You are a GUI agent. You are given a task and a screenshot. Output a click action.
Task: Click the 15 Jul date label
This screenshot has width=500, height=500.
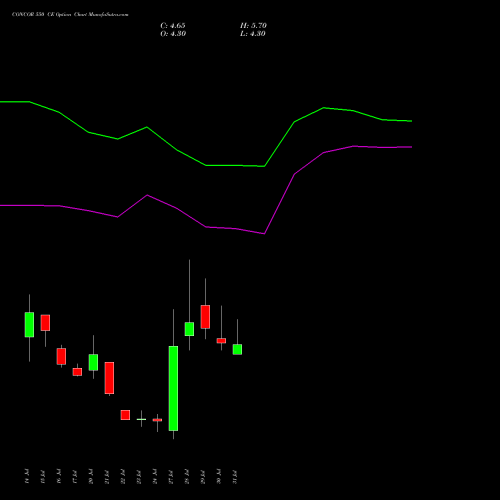[43, 476]
